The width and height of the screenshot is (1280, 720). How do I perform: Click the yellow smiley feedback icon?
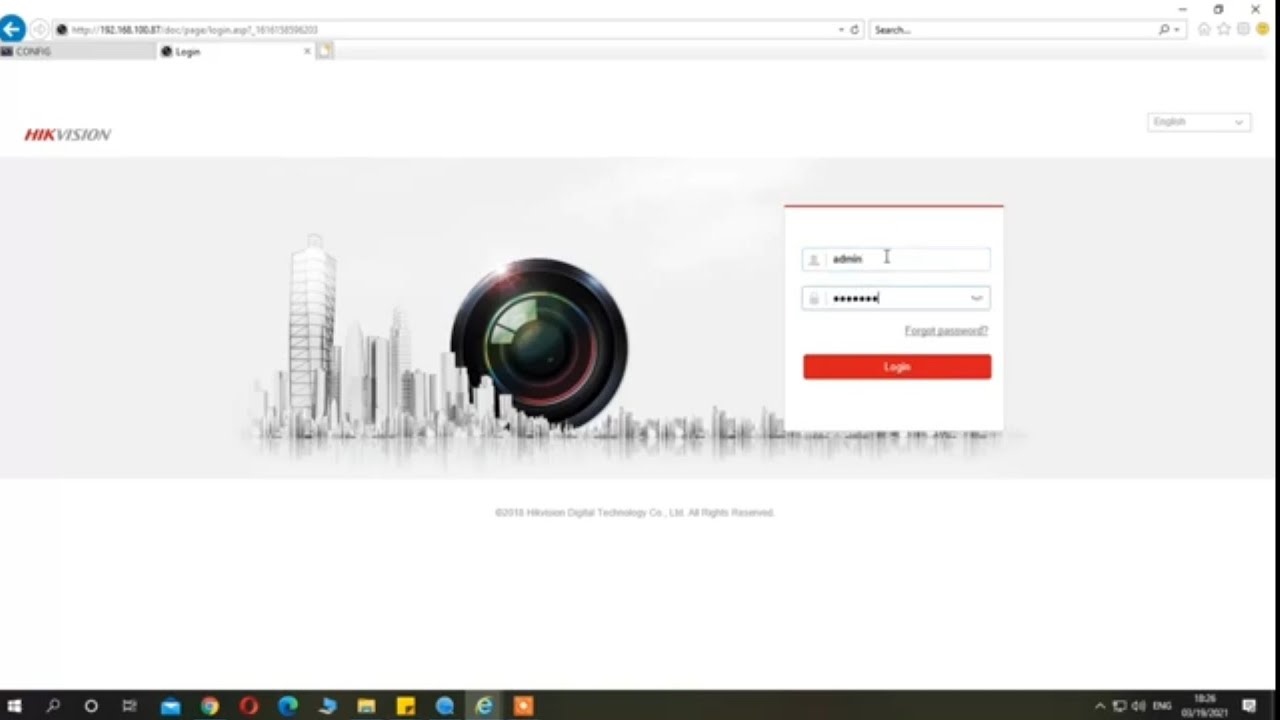[1263, 30]
